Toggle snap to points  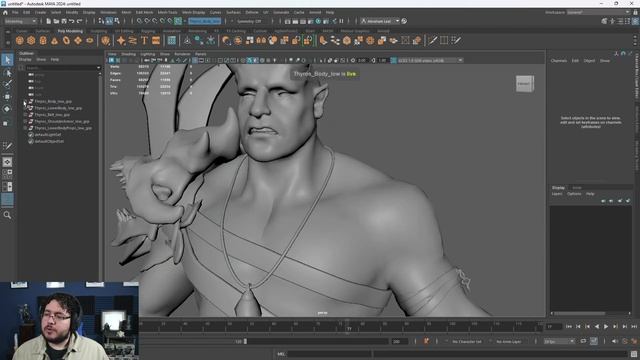[x=155, y=21]
